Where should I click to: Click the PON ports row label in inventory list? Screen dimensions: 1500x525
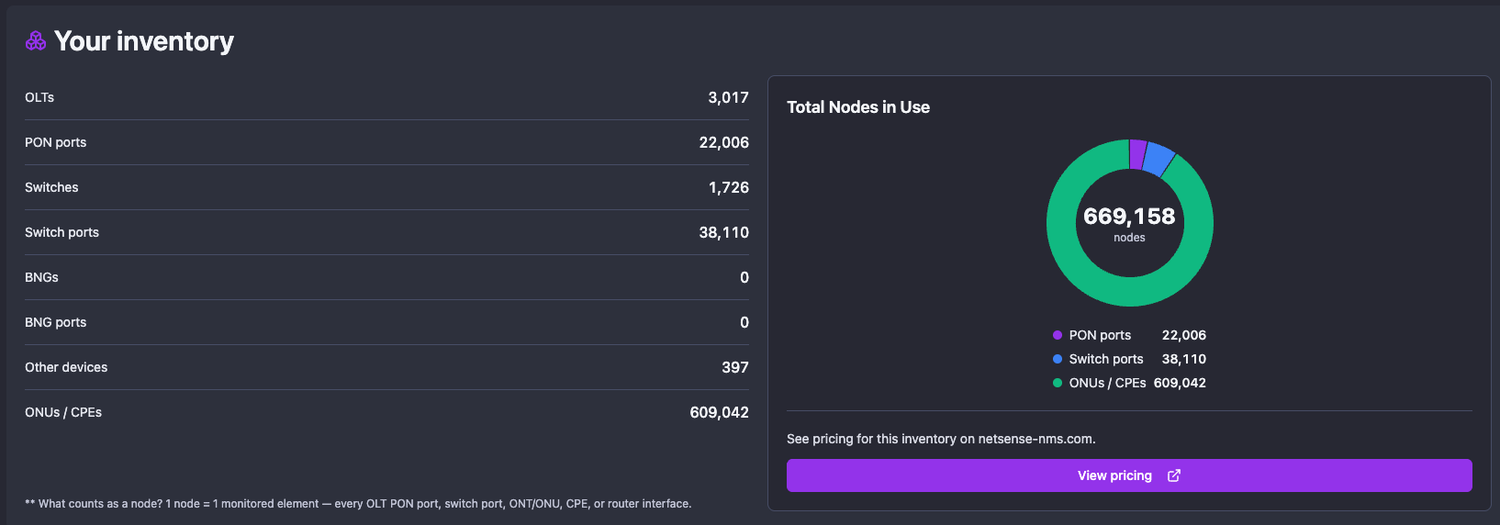[56, 143]
